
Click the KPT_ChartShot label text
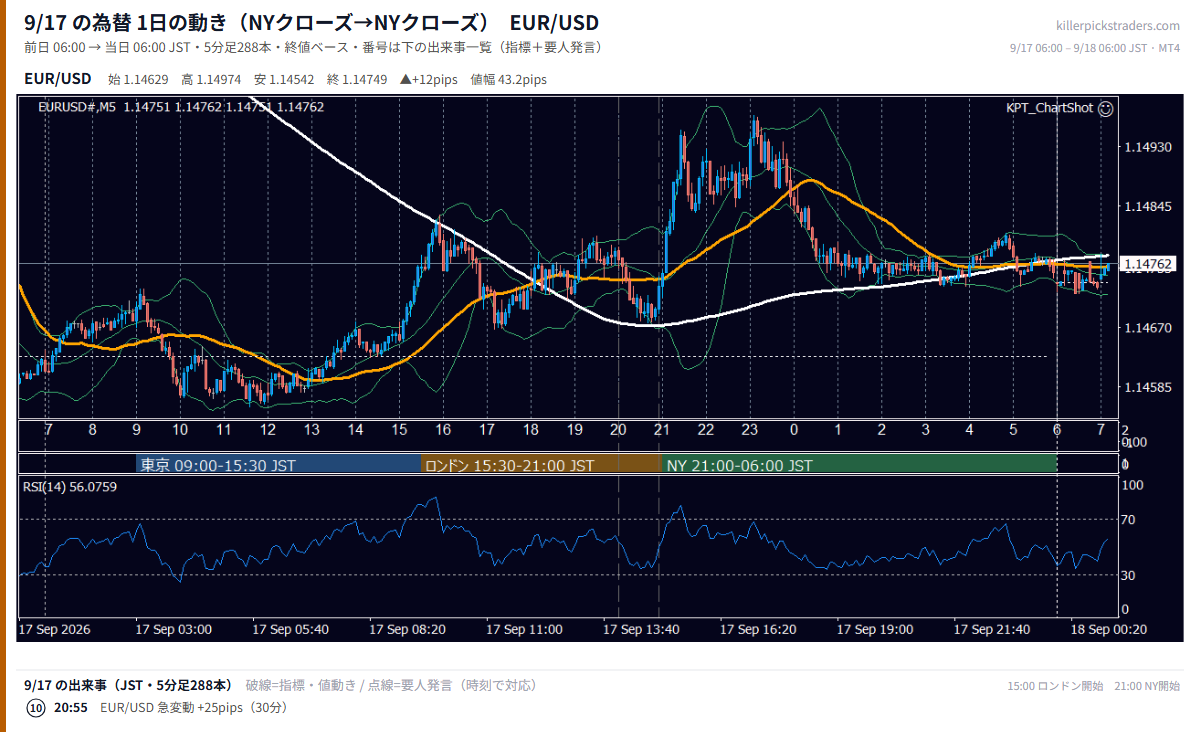1049,108
